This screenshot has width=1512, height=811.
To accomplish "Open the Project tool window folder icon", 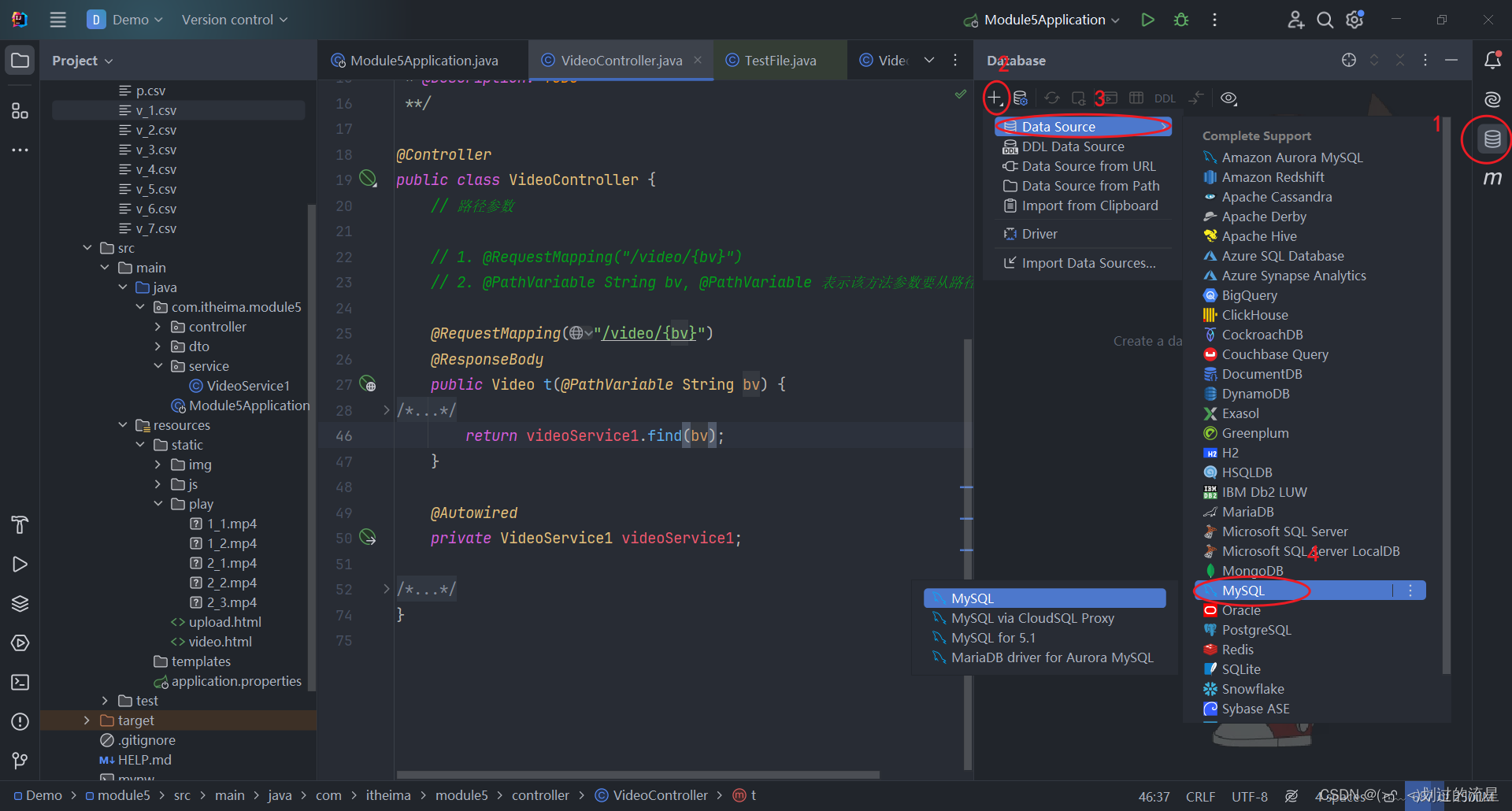I will [x=20, y=60].
